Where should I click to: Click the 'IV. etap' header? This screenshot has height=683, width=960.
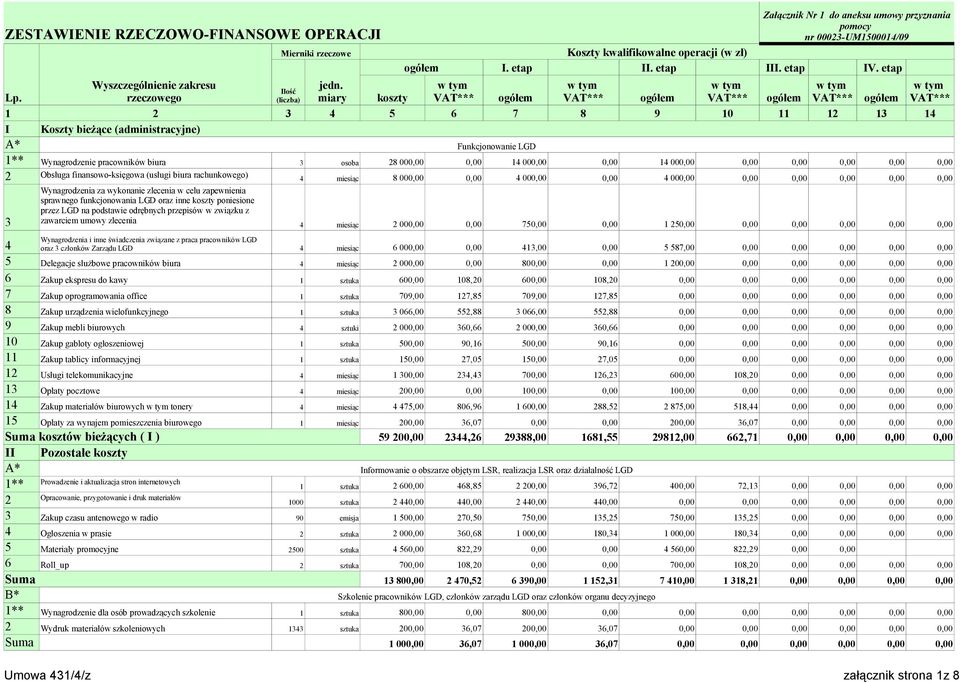[x=882, y=68]
